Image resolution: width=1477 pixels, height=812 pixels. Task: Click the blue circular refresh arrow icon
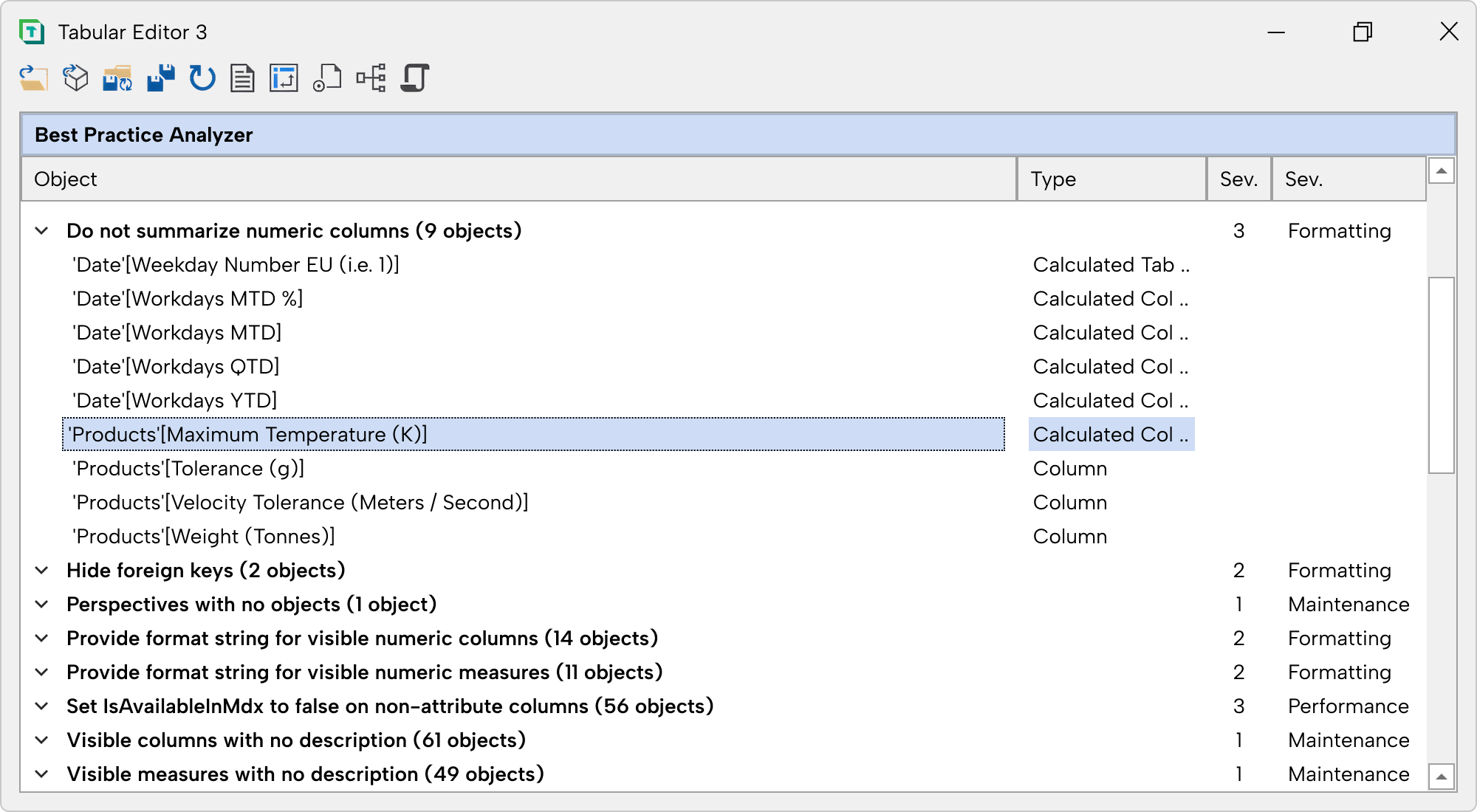coord(202,78)
